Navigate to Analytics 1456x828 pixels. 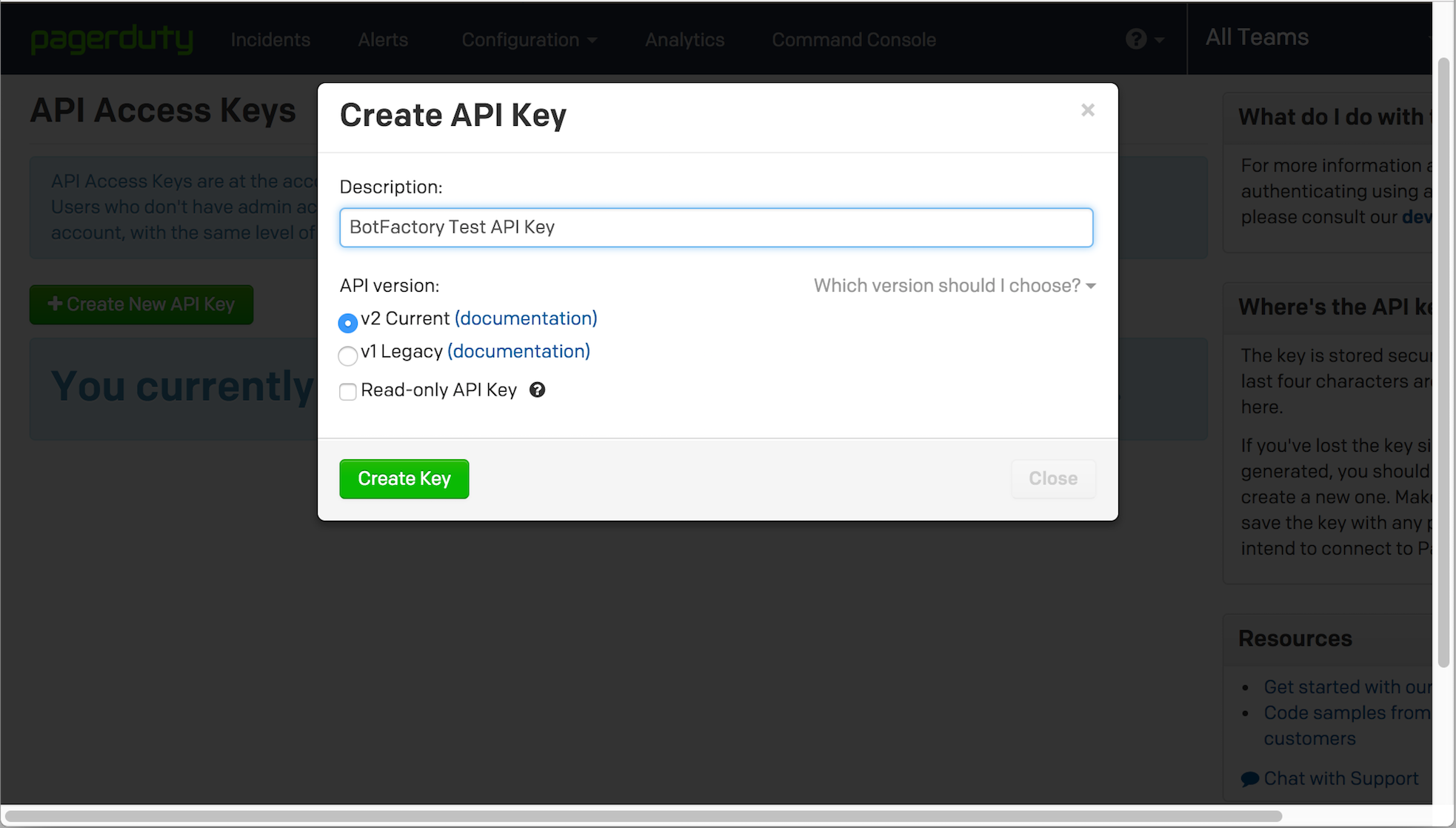(684, 39)
